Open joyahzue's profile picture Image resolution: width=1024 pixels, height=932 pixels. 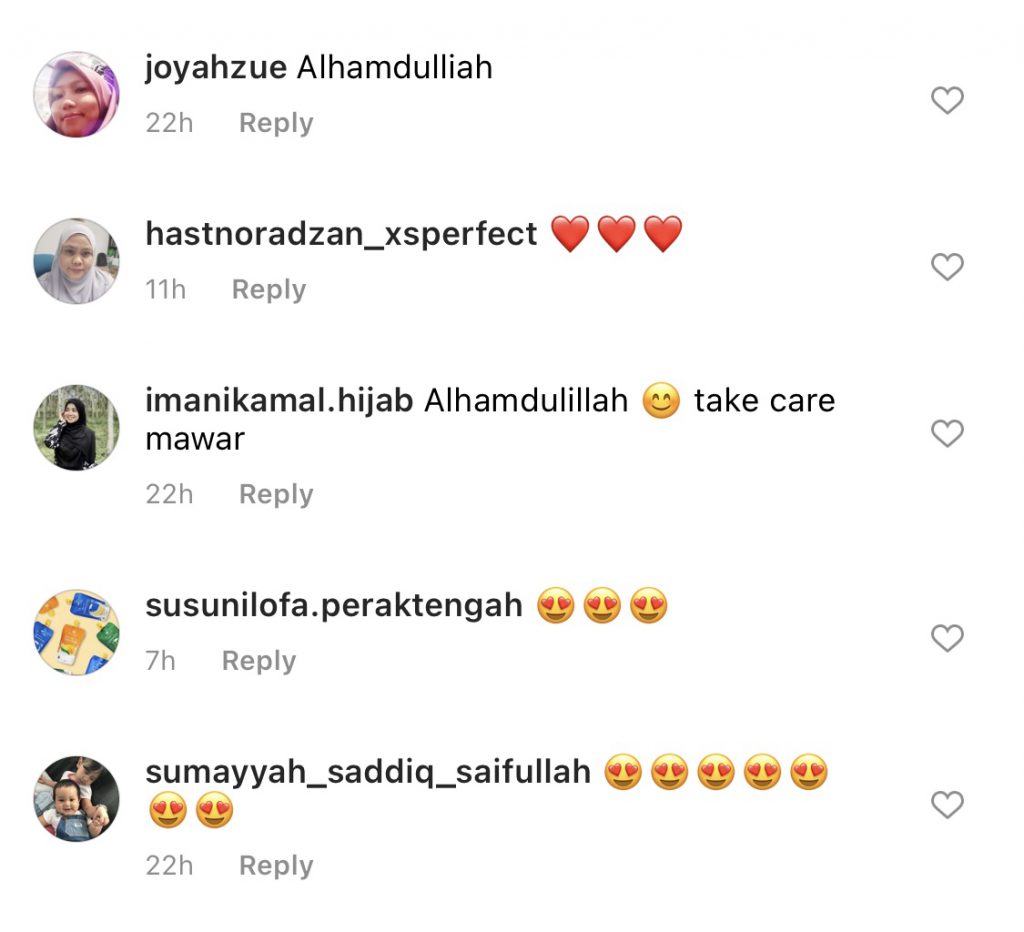[76, 95]
